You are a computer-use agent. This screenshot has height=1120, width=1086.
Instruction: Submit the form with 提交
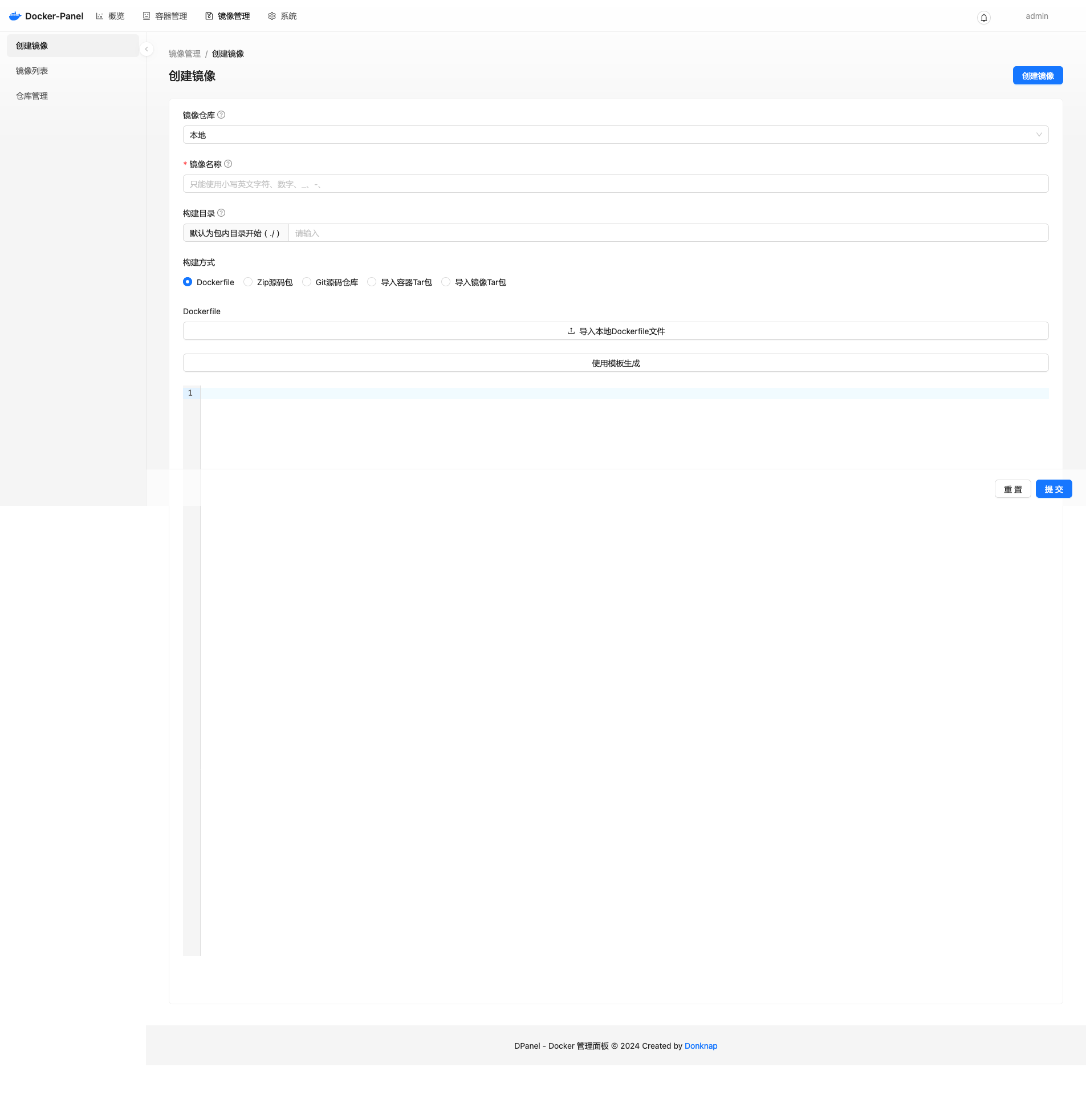(x=1054, y=489)
